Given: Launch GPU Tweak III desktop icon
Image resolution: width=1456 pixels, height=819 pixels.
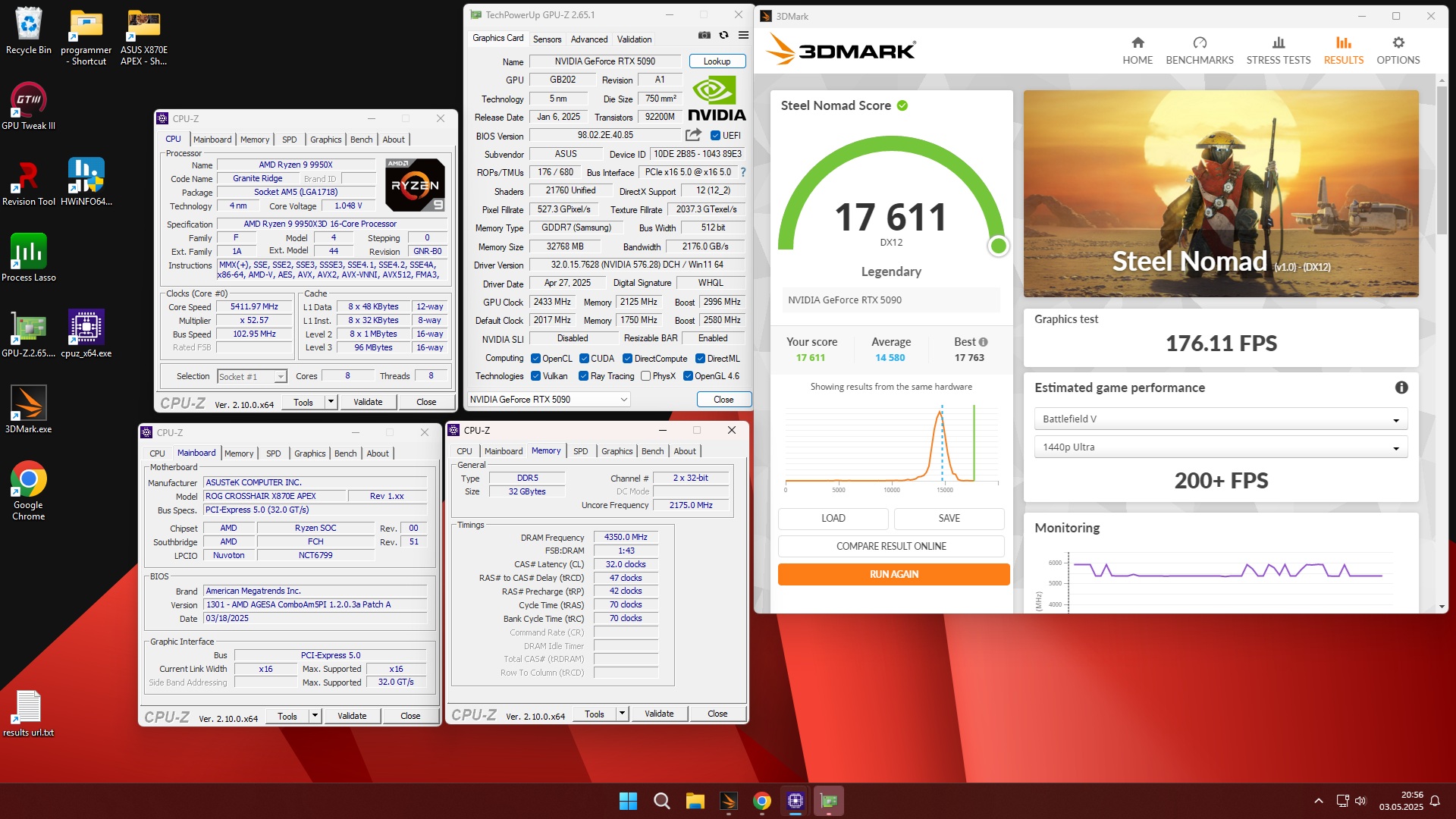Looking at the screenshot, I should pos(29,106).
